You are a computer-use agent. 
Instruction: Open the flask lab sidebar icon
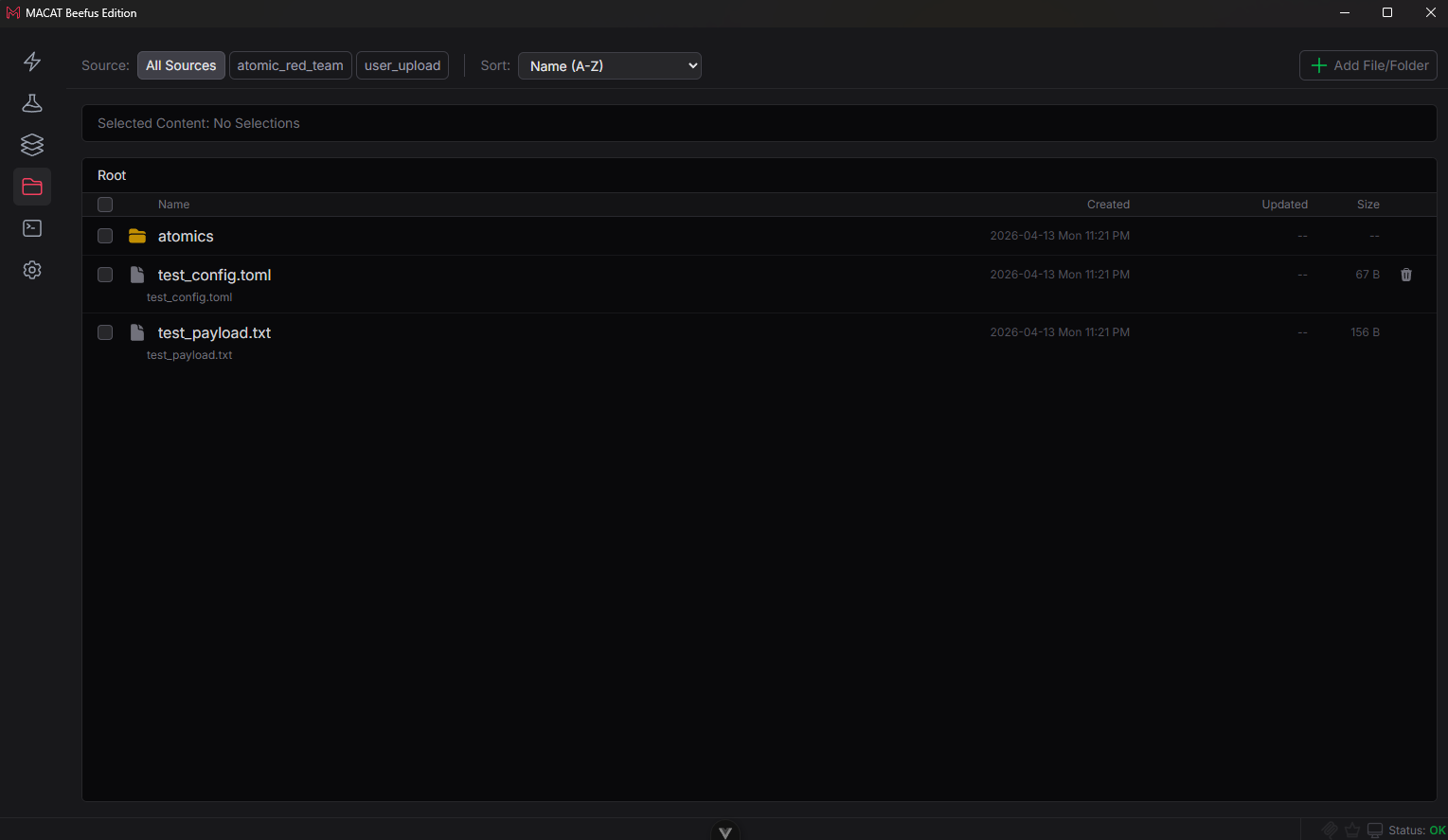(32, 103)
